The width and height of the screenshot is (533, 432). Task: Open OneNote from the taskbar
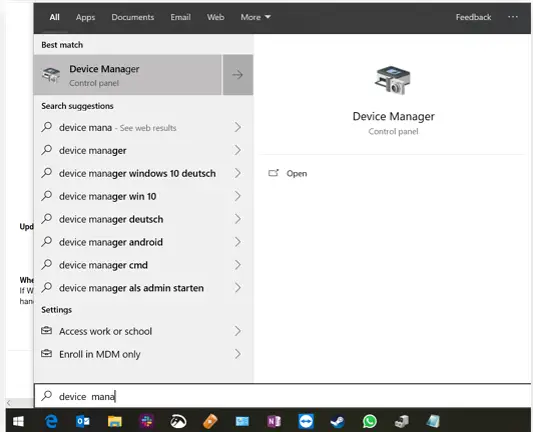(274, 421)
